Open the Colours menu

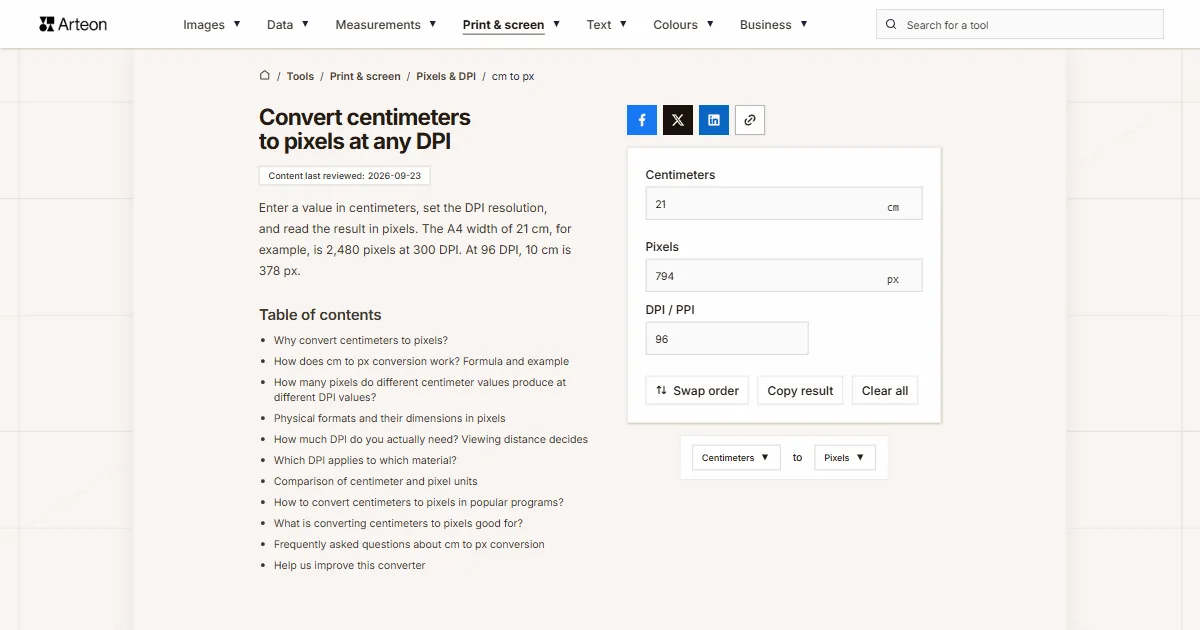[684, 25]
